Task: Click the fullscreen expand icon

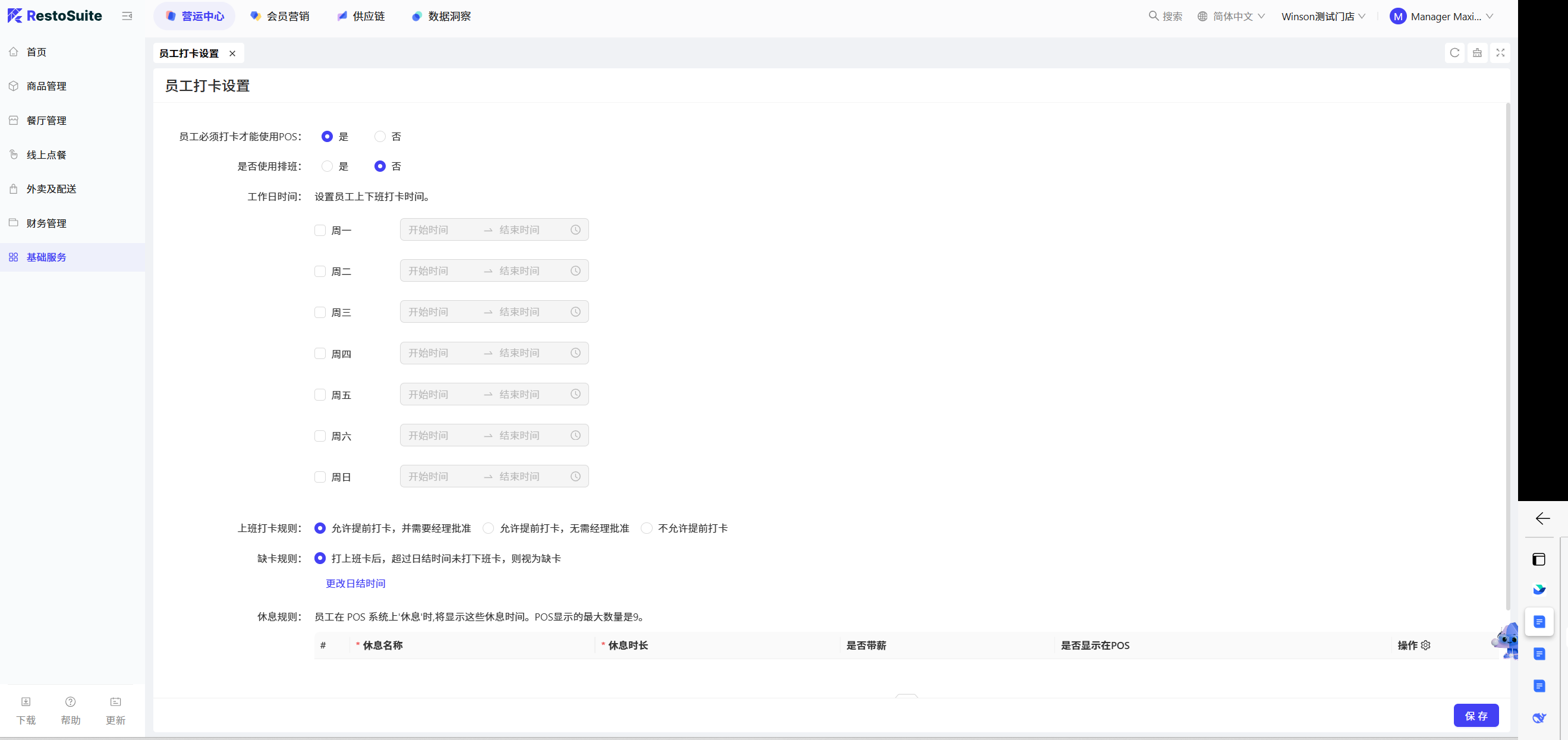Action: coord(1500,53)
